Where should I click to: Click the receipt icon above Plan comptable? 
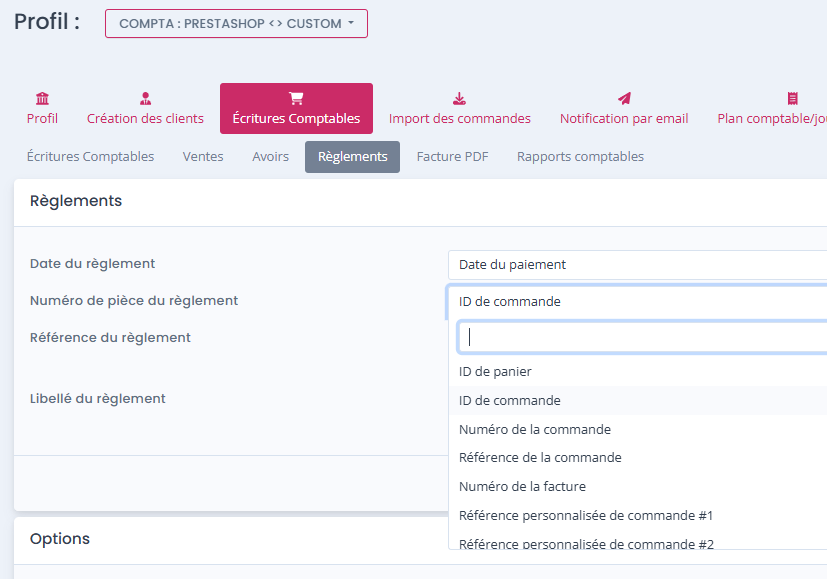tap(793, 98)
